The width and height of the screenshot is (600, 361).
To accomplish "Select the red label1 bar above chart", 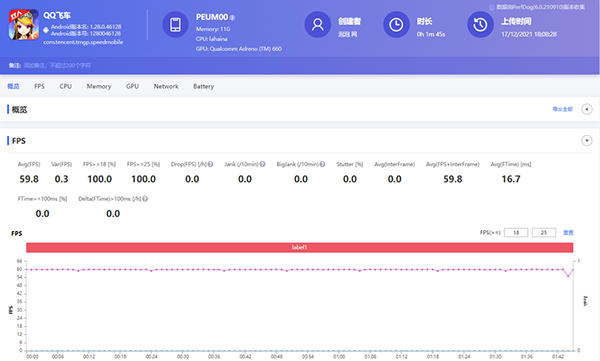I will click(300, 247).
